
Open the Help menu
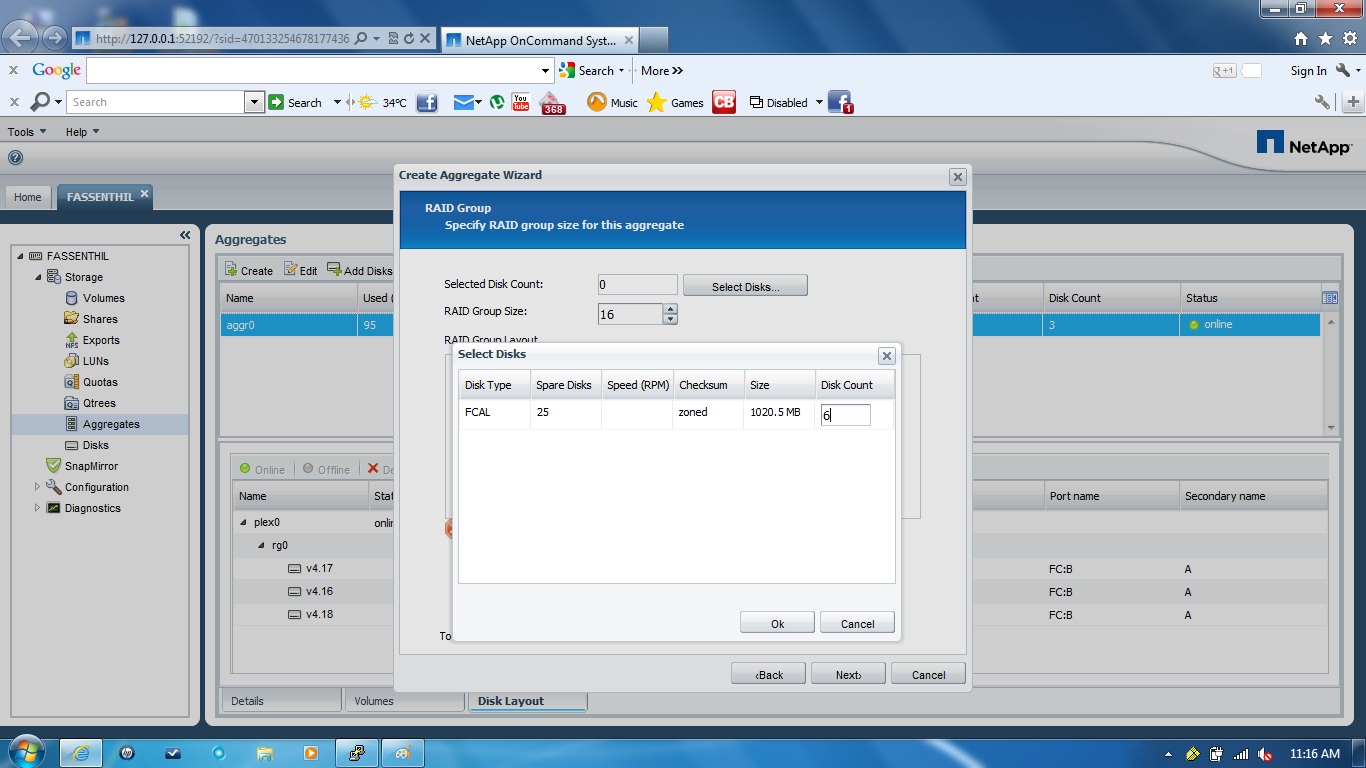coord(76,131)
